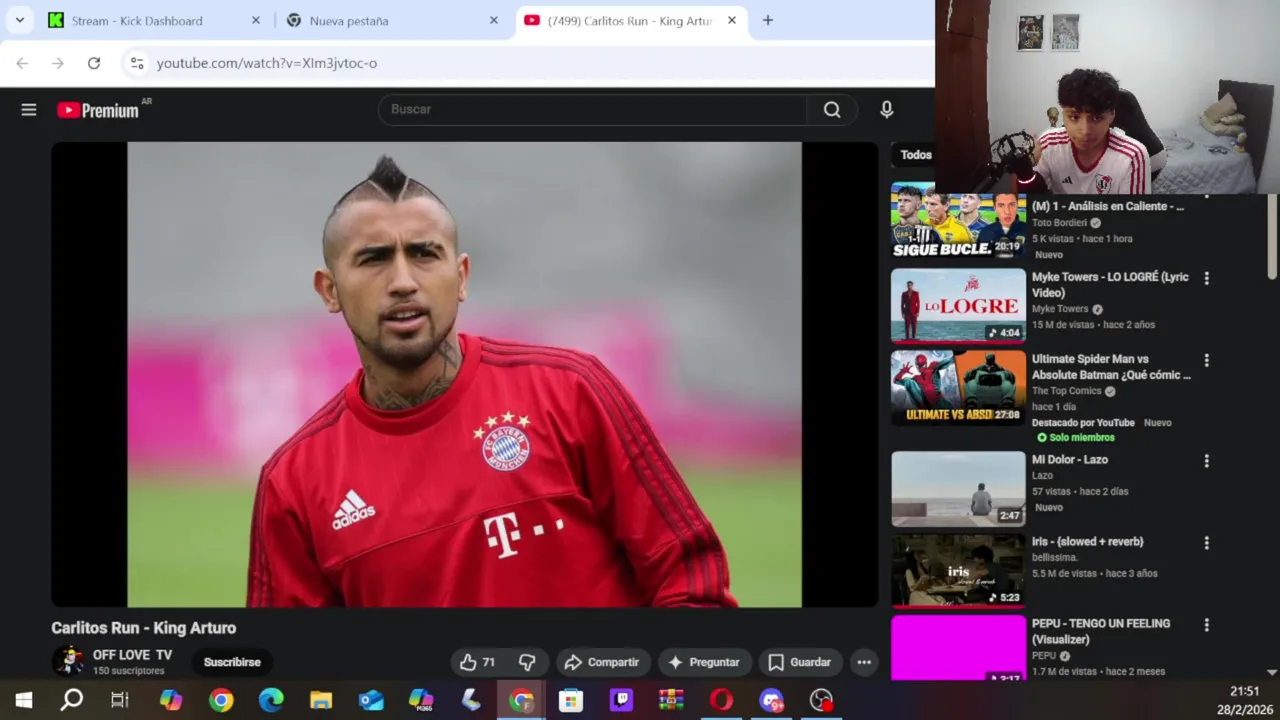Open Myke Towers LO LOGRÉ thumbnail

[x=958, y=305]
